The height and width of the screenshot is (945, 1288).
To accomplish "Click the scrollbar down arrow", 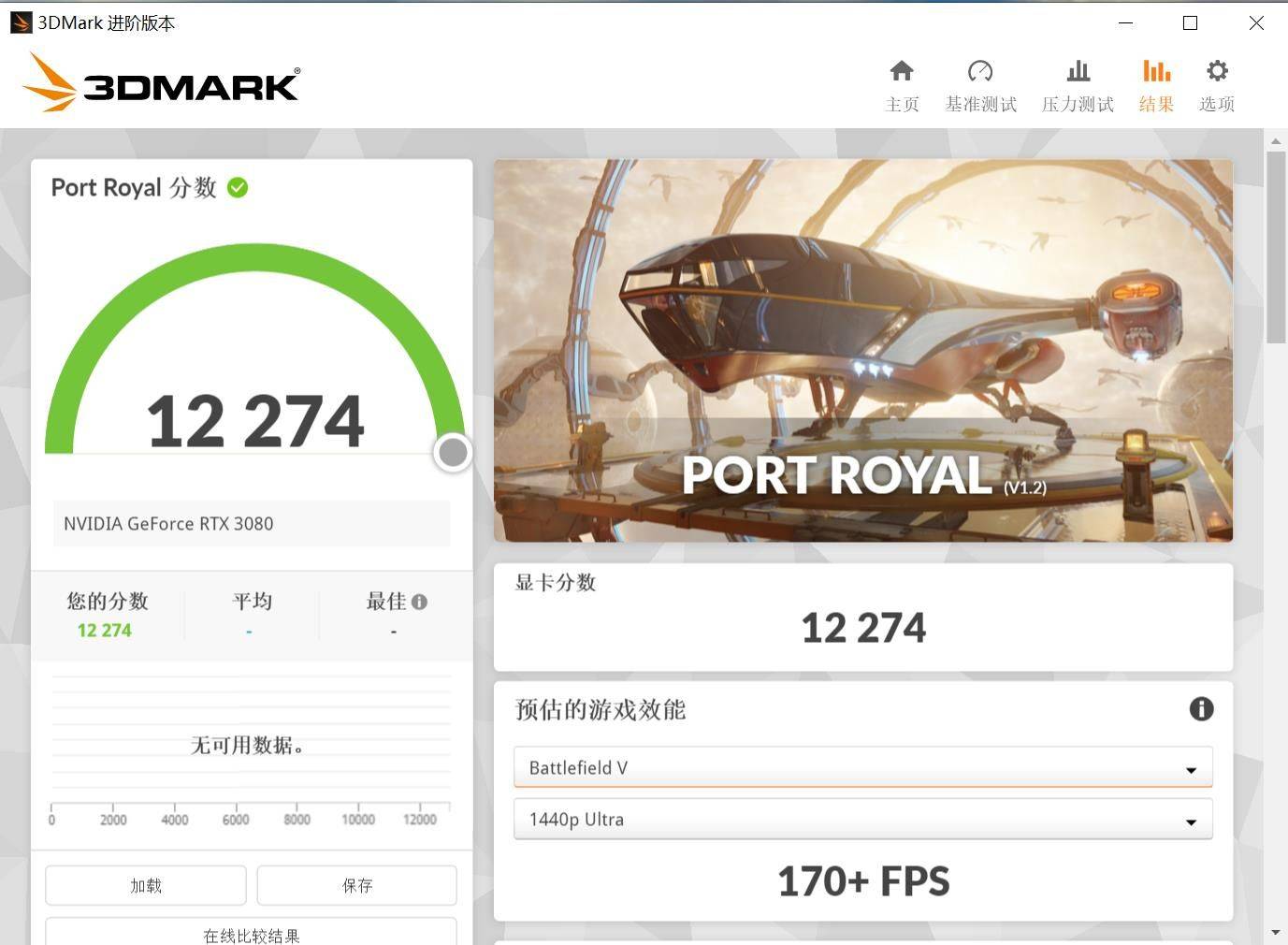I will (x=1276, y=933).
